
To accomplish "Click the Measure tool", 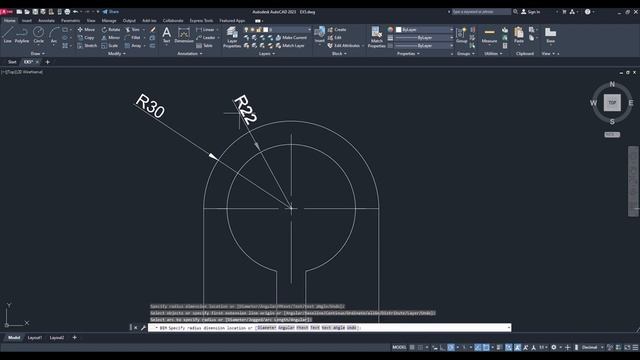I will [489, 35].
